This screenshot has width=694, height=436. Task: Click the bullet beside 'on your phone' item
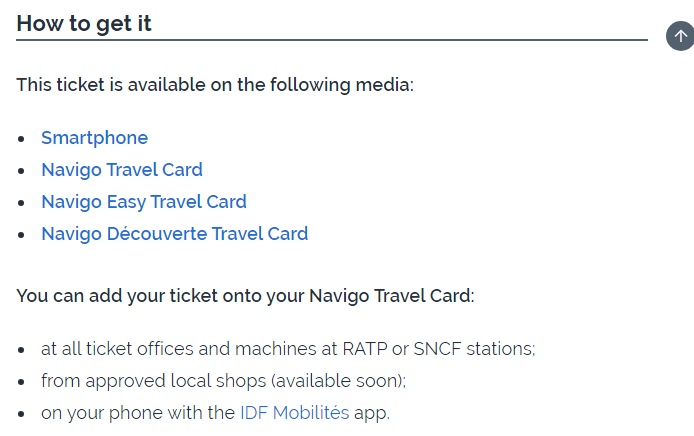(21, 413)
